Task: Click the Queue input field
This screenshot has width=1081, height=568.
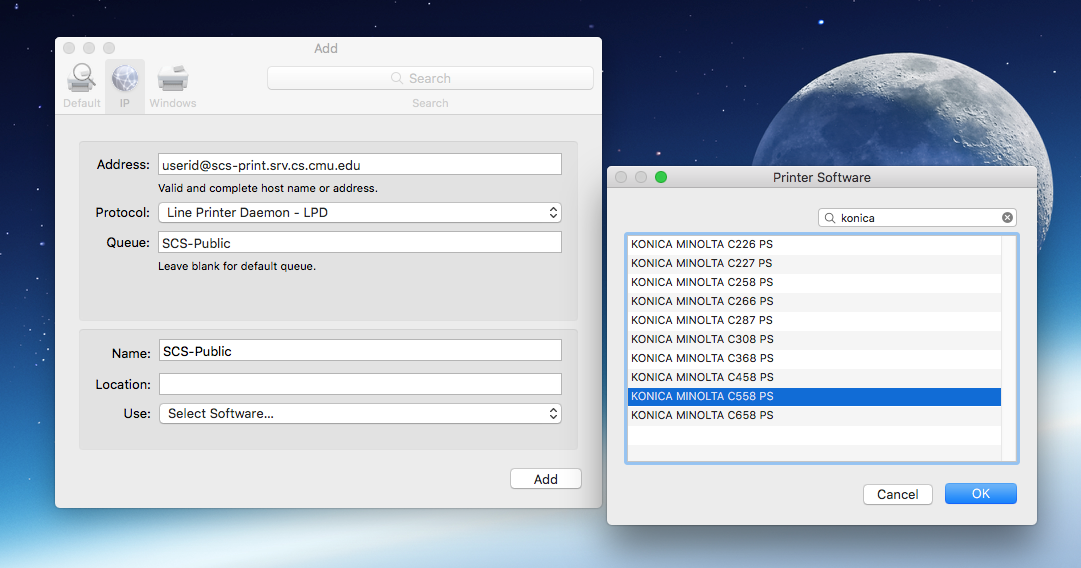Action: (x=359, y=242)
